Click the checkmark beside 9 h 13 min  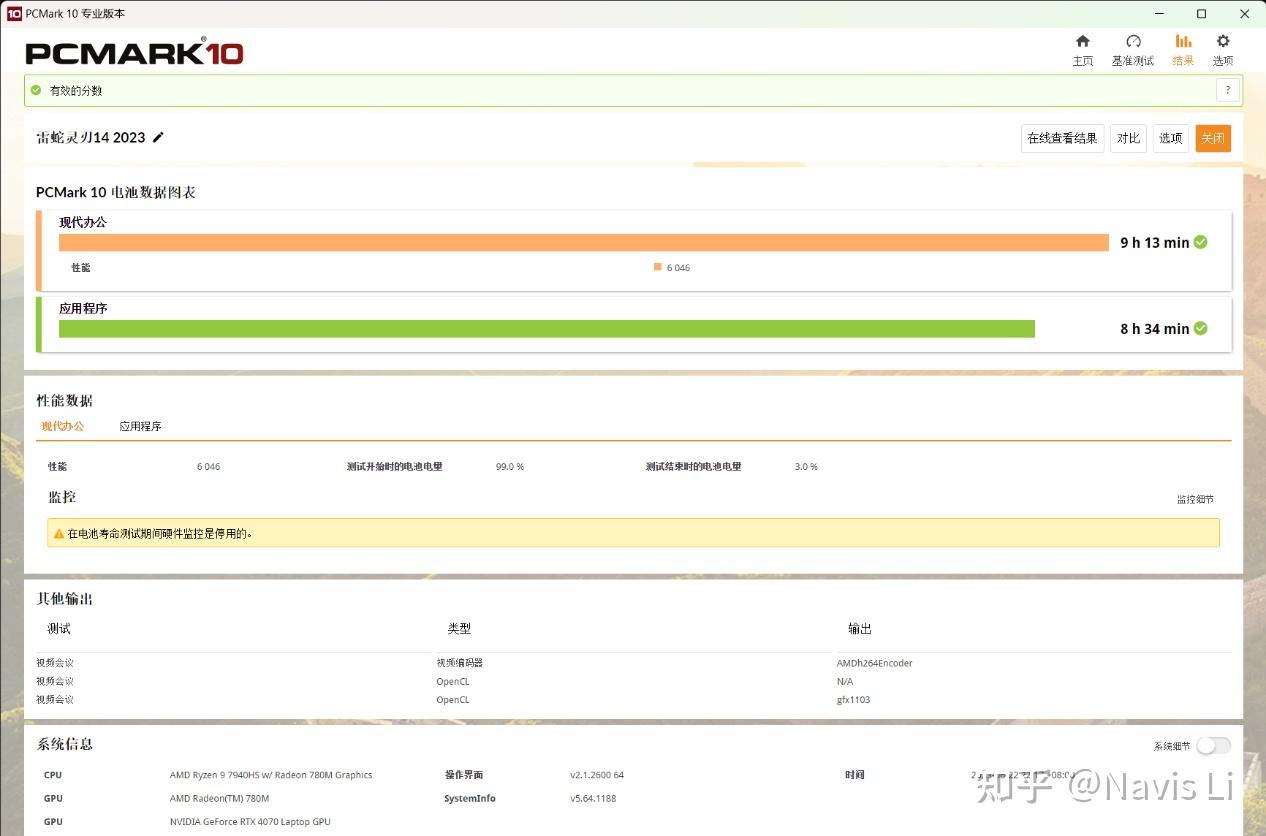click(x=1200, y=242)
